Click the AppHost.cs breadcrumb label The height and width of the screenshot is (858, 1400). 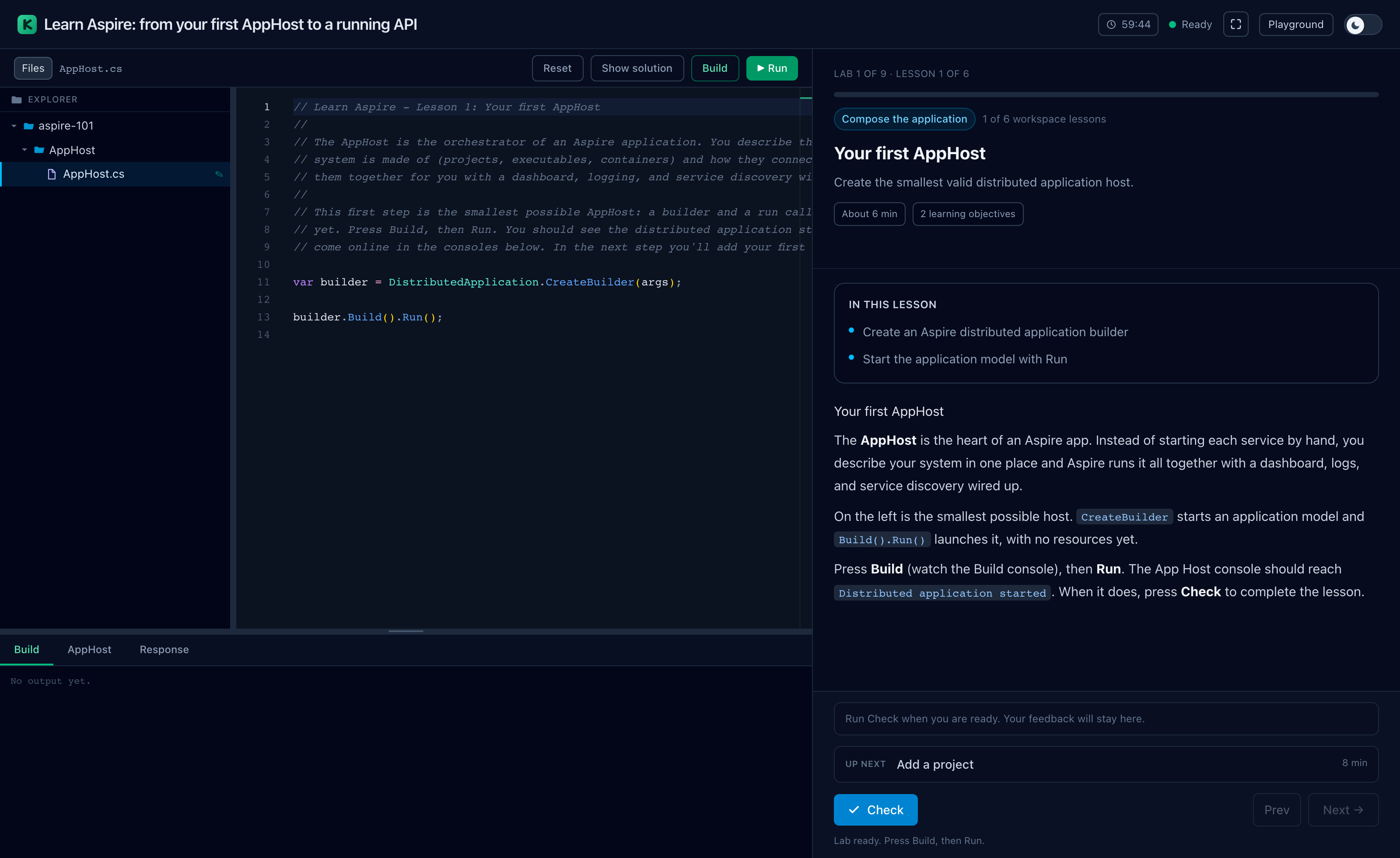90,69
